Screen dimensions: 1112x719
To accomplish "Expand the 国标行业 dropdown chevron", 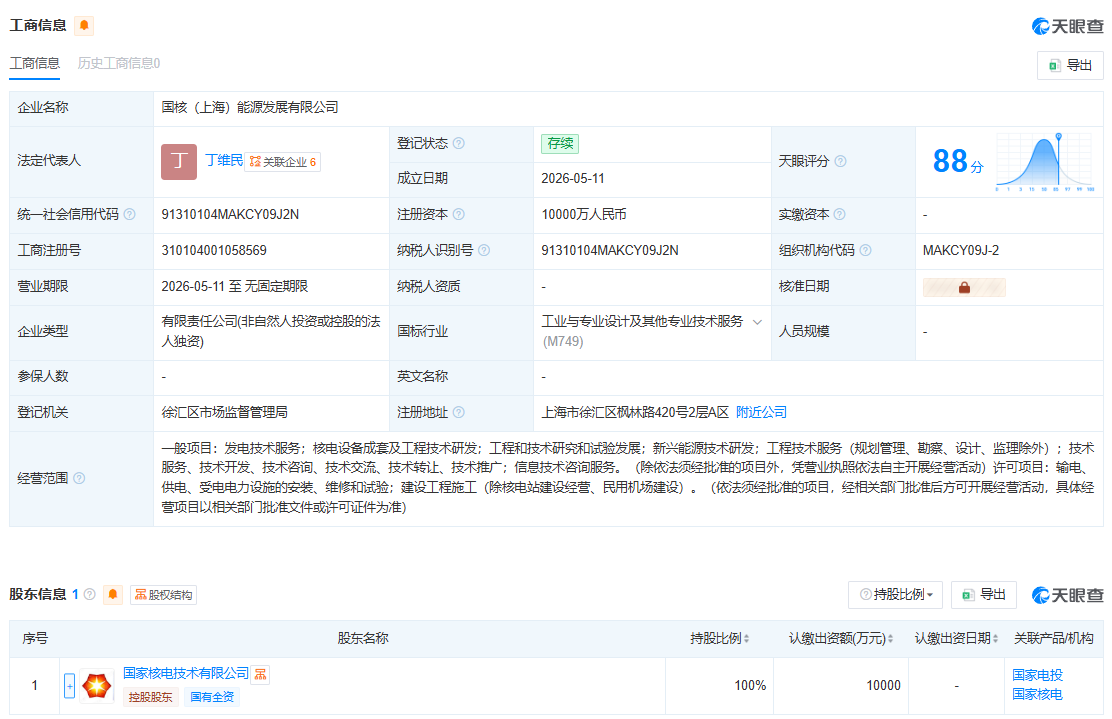I will click(757, 322).
